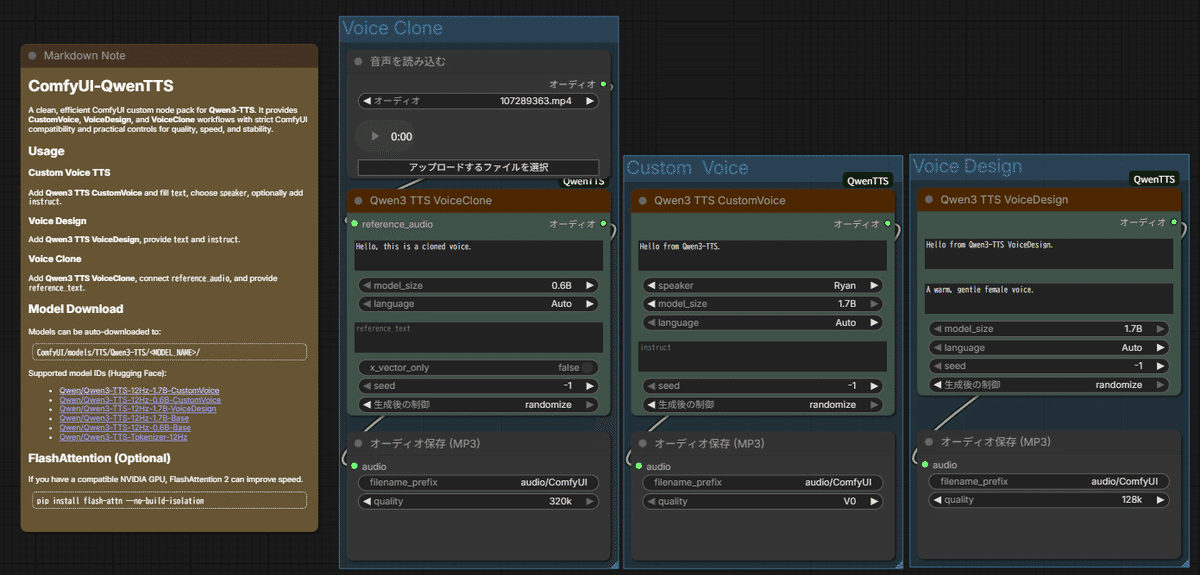Viewport: 1200px width, 575px height.
Task: Click the audio input port in Custom Voice save node
Action: [639, 466]
